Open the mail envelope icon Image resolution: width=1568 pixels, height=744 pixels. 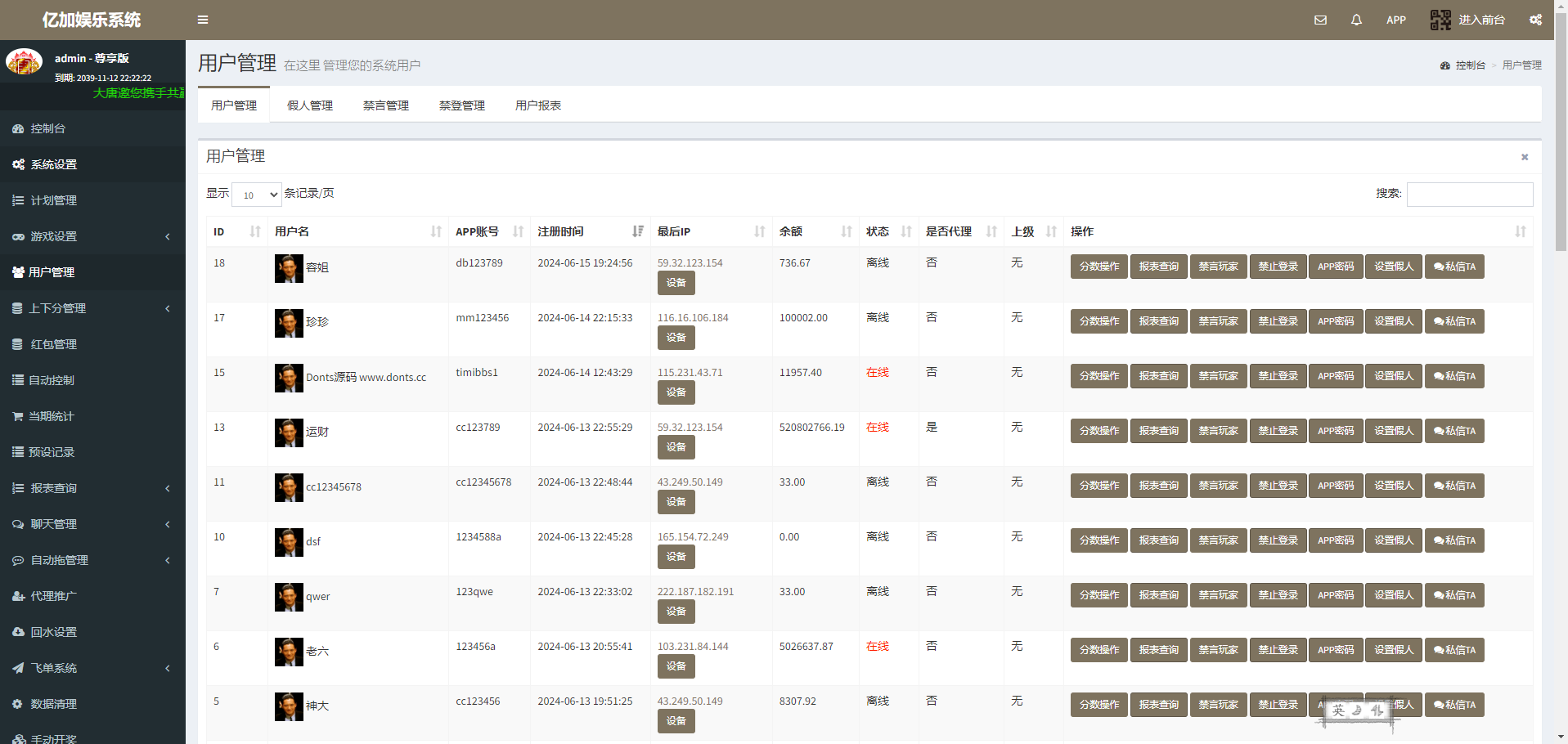click(x=1320, y=20)
